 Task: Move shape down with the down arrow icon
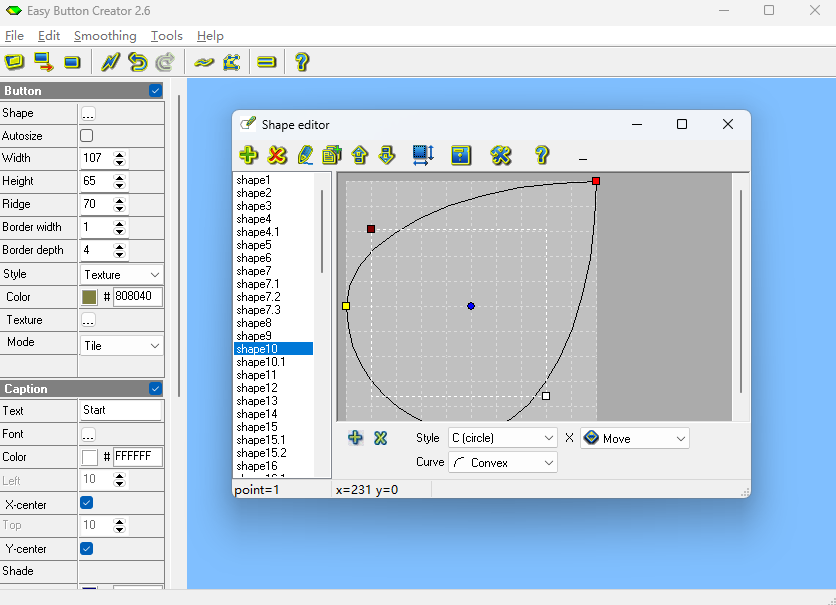[x=388, y=155]
